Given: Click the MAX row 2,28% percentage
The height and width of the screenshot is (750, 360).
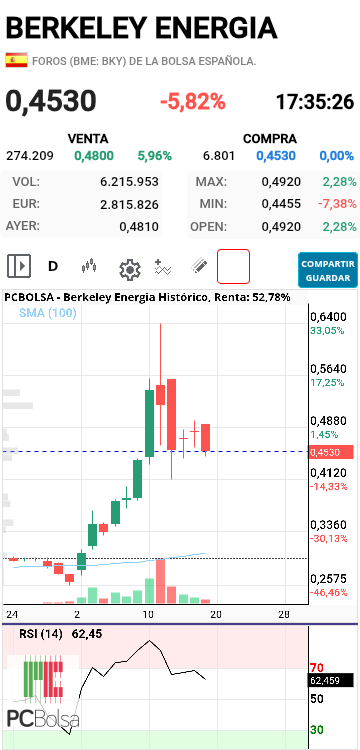Looking at the screenshot, I should (339, 182).
